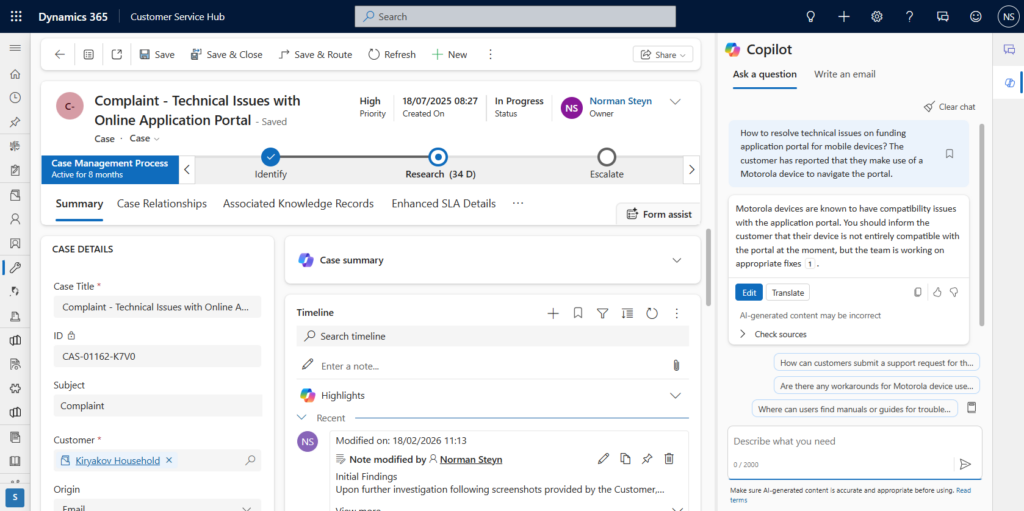Copy the Copilot response to clipboard
This screenshot has width=1024, height=511.
click(x=918, y=292)
